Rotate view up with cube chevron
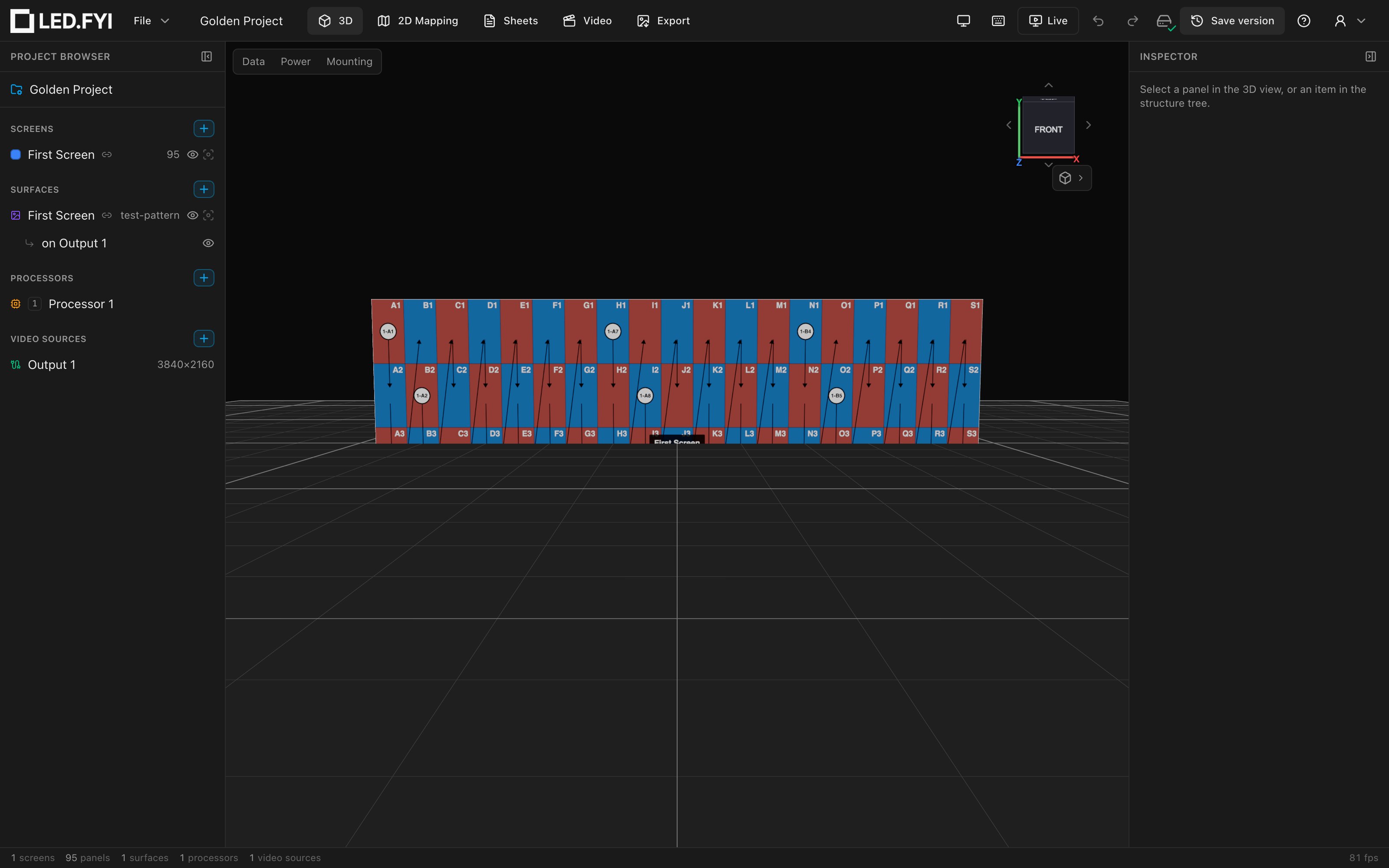Viewport: 1389px width, 868px height. (1049, 85)
